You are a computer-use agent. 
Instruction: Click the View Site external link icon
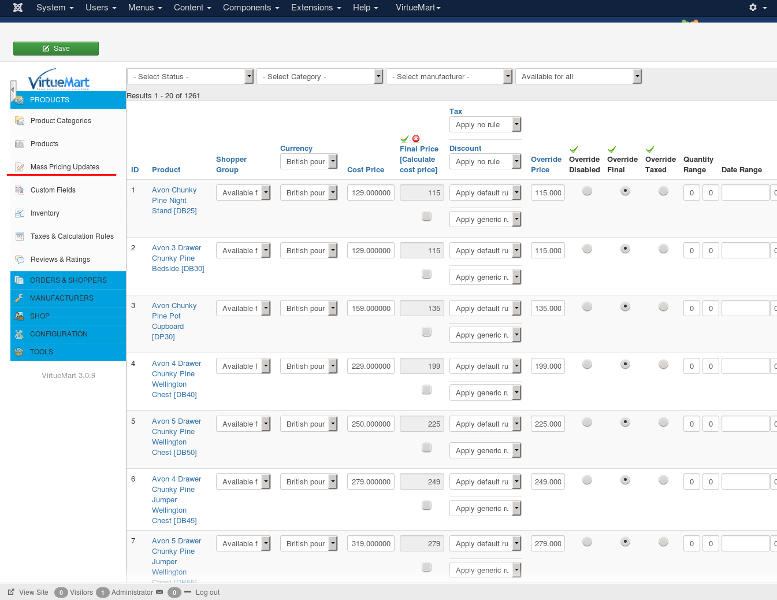coord(11,592)
